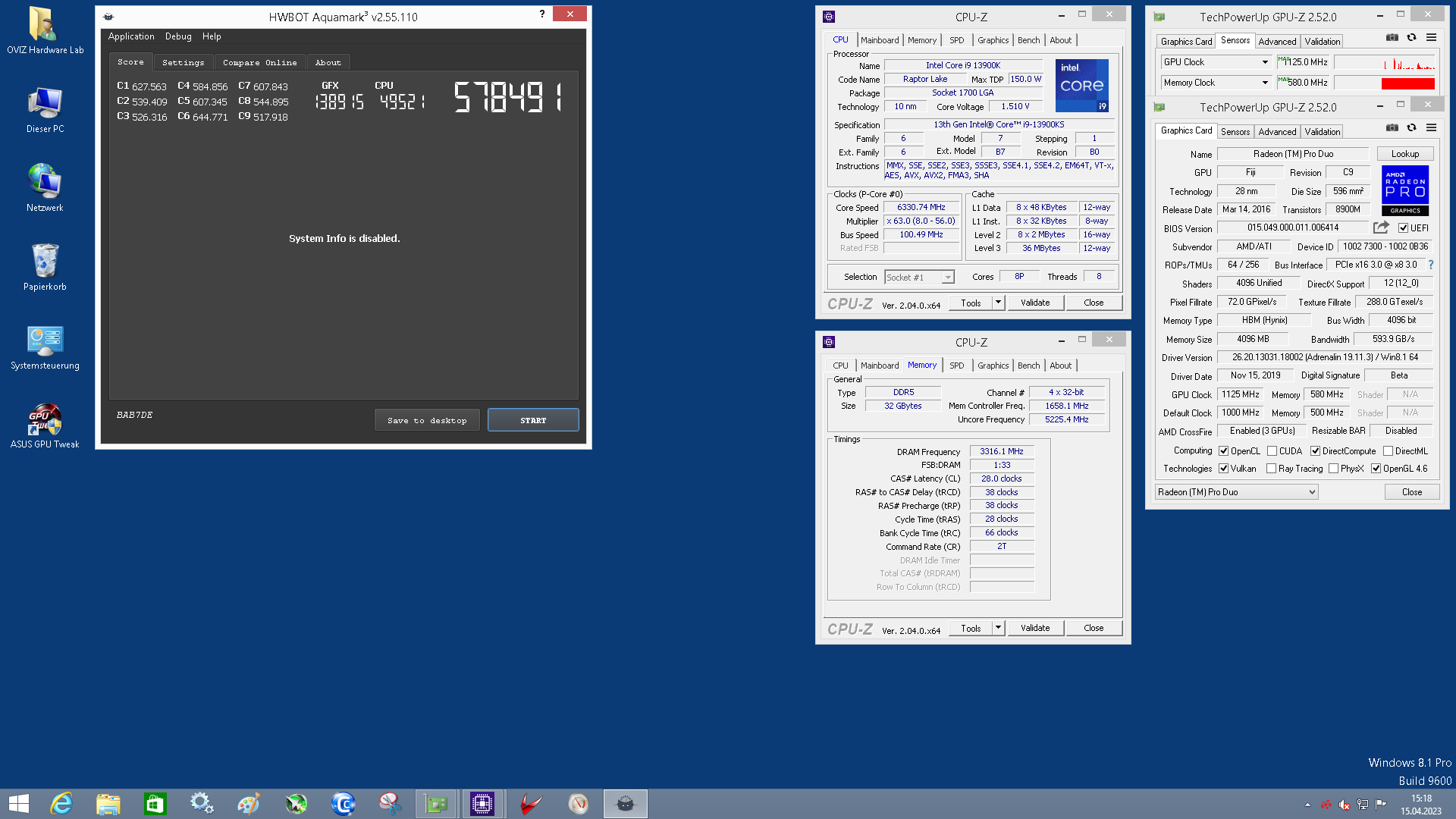Open Mainboard tab in upper CPU-Z window
This screenshot has width=1456, height=819.
pyautogui.click(x=880, y=40)
